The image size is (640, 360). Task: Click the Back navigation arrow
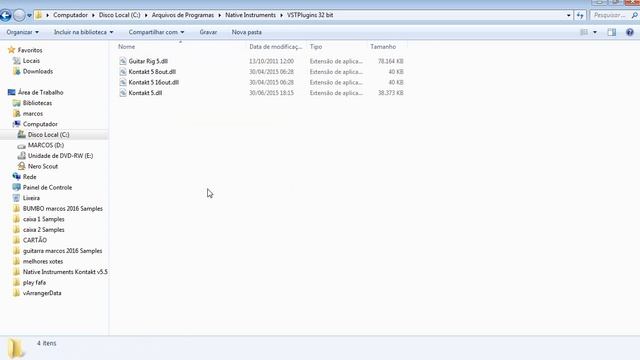5,16
